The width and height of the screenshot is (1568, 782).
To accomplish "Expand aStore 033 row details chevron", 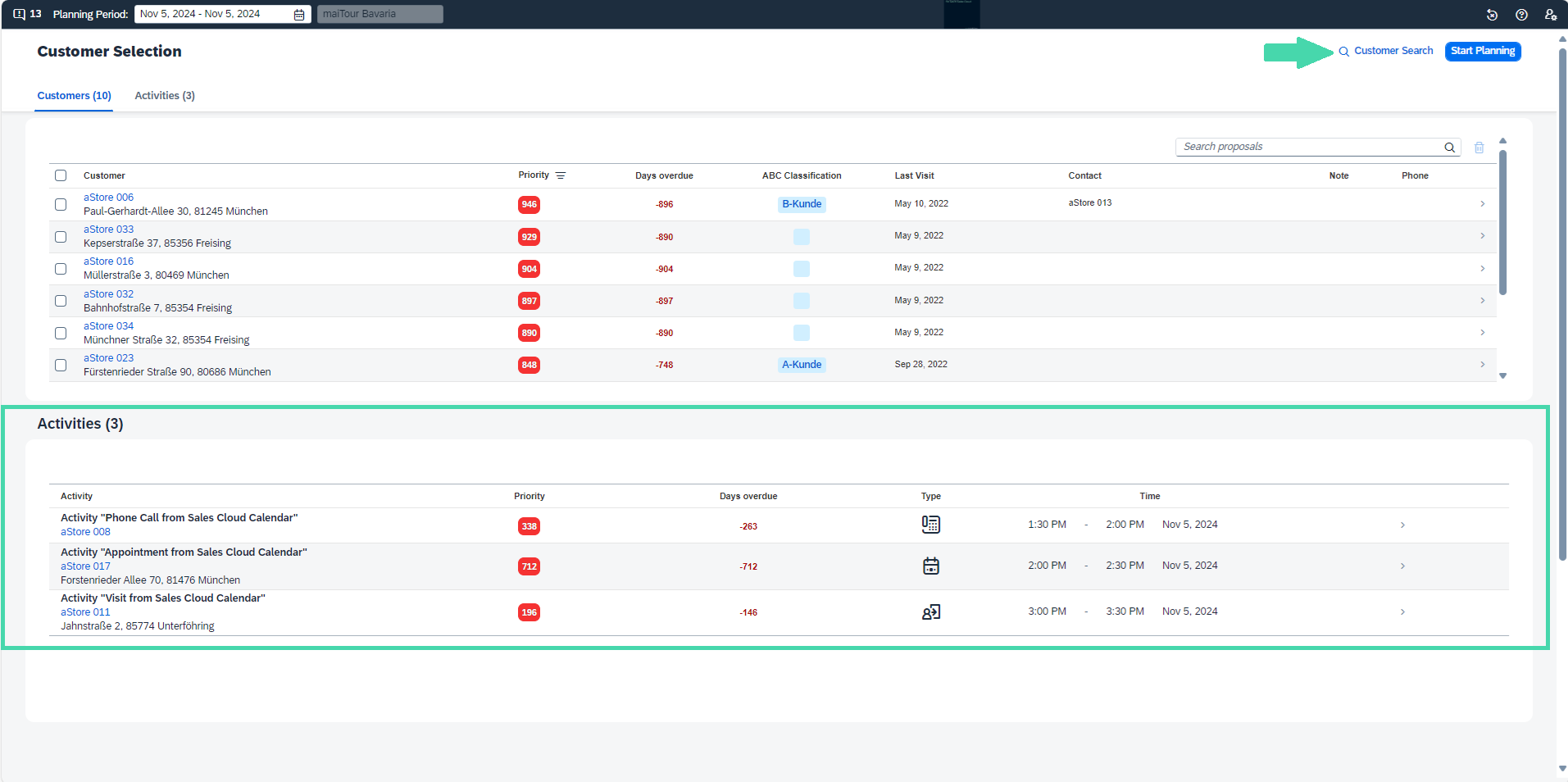I will pyautogui.click(x=1483, y=236).
